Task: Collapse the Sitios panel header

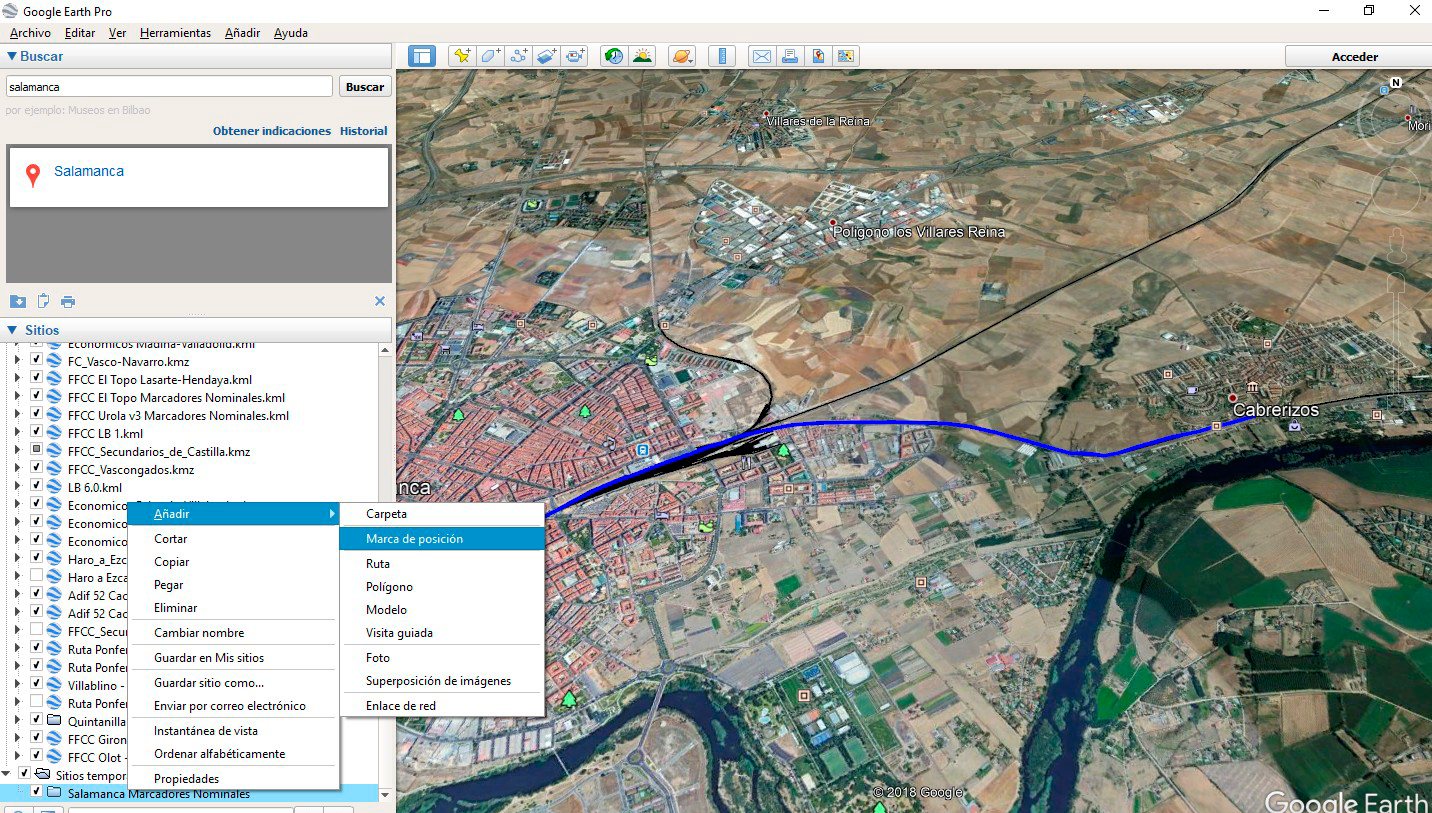Action: point(197,330)
